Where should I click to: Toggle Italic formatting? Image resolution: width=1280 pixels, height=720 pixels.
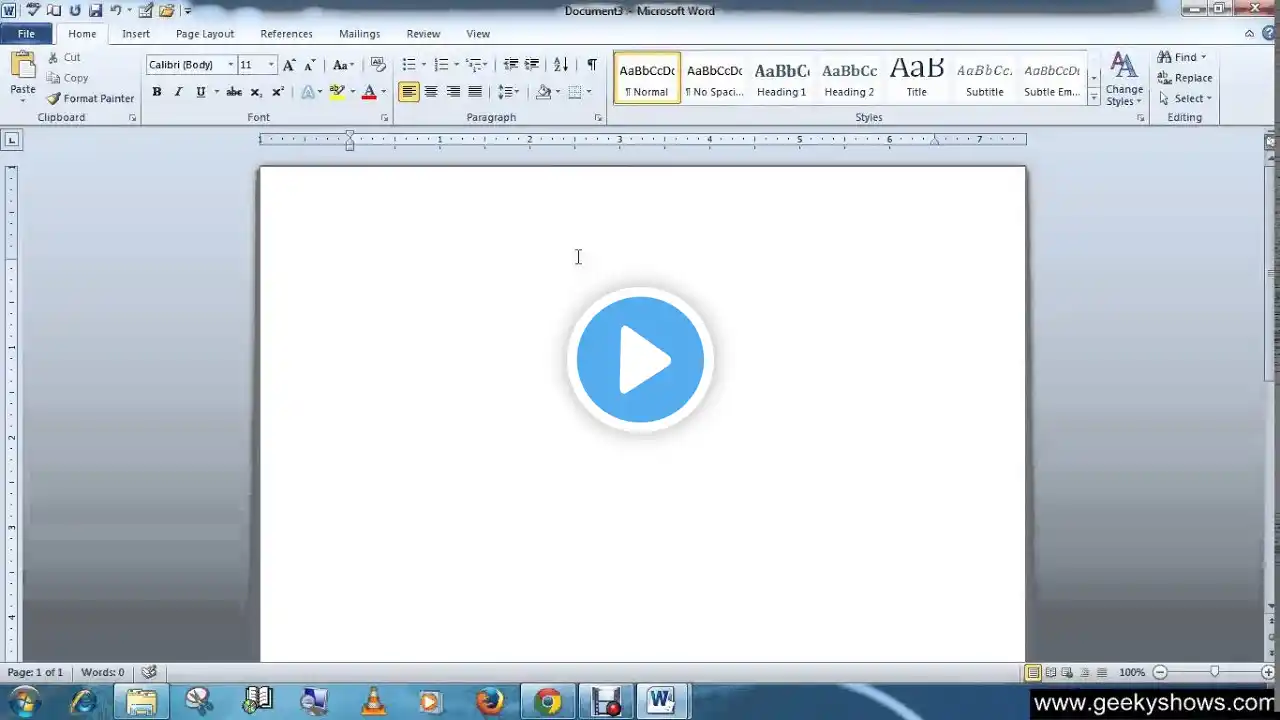[179, 92]
